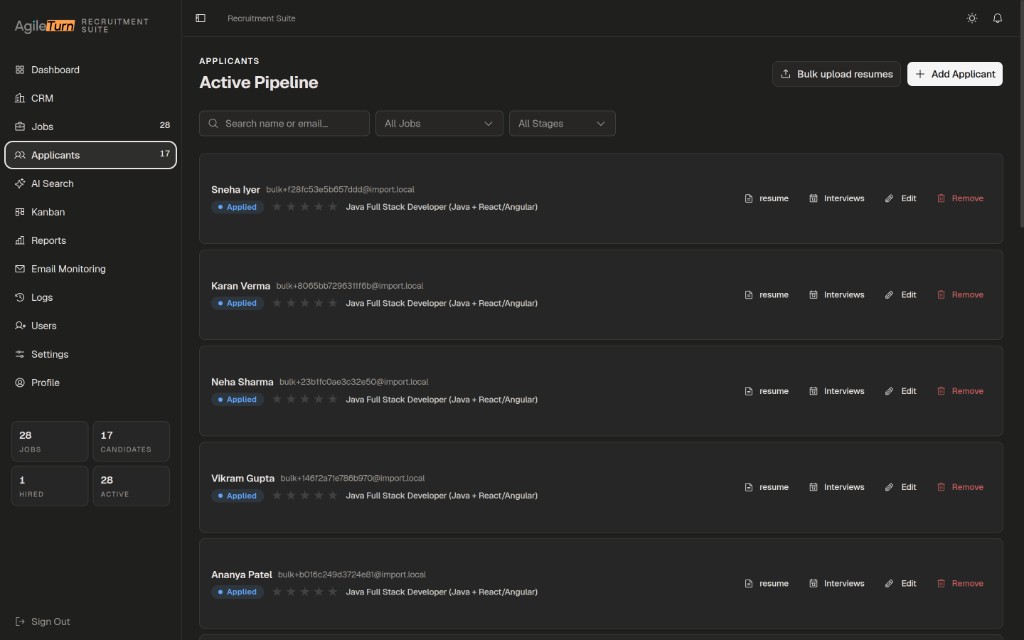
Task: Open Users management
Action: [x=90, y=326]
